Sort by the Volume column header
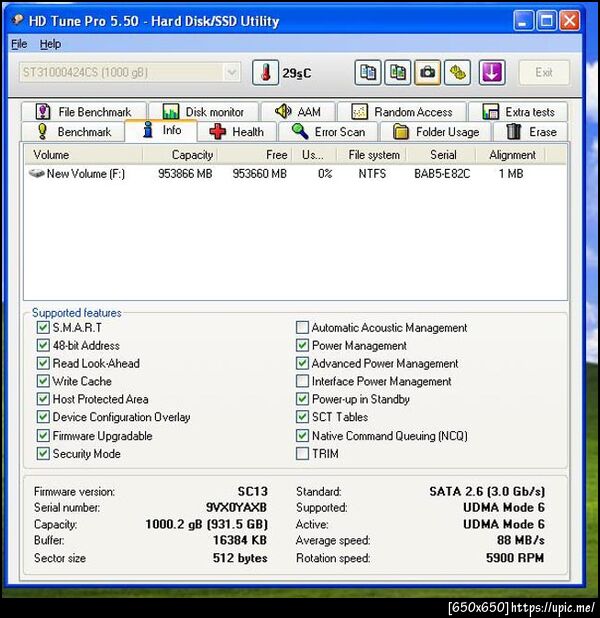Screen dimensions: 600x618 (x=83, y=154)
